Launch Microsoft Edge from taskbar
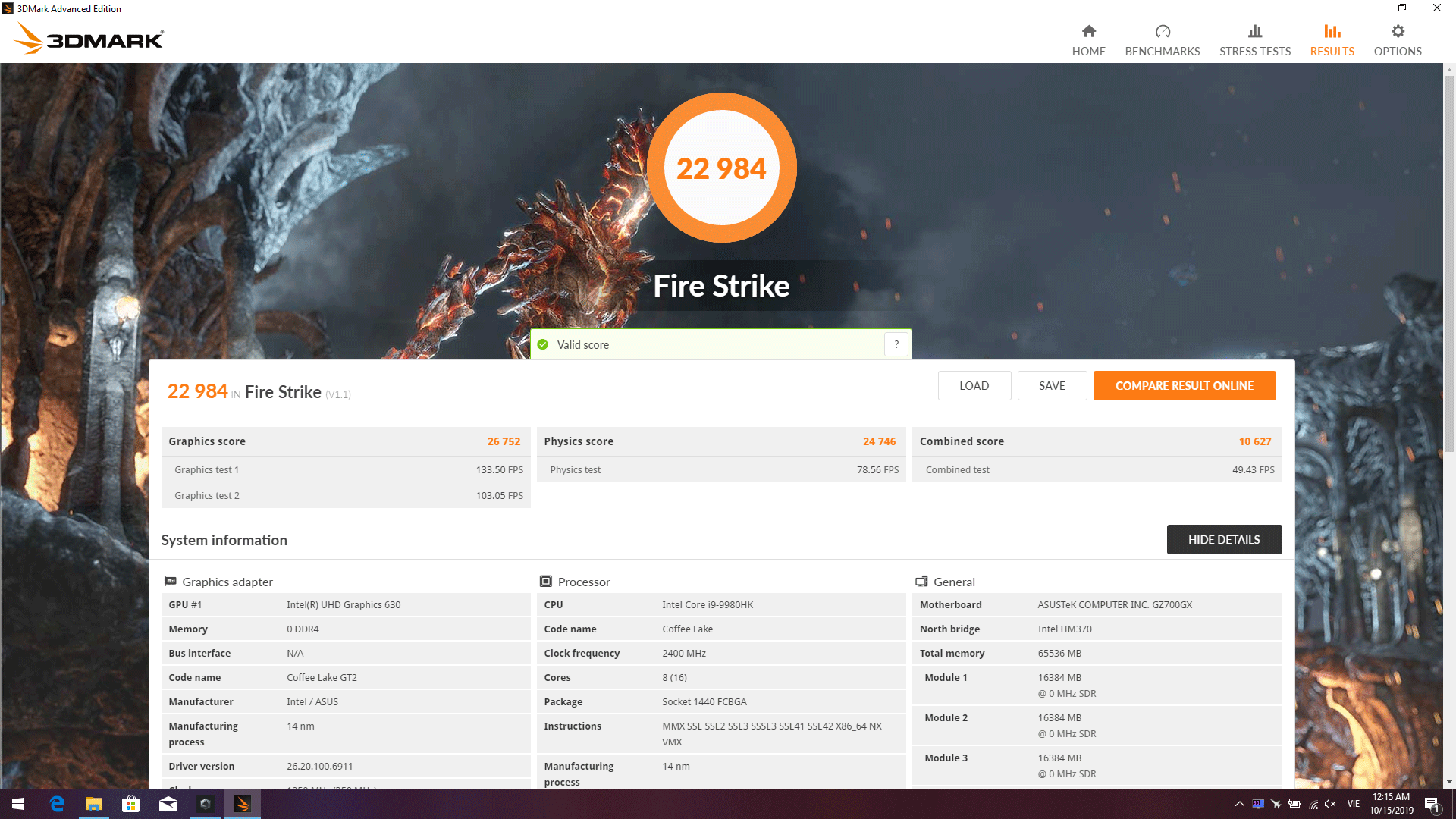Viewport: 1456px width, 819px height. click(x=56, y=804)
